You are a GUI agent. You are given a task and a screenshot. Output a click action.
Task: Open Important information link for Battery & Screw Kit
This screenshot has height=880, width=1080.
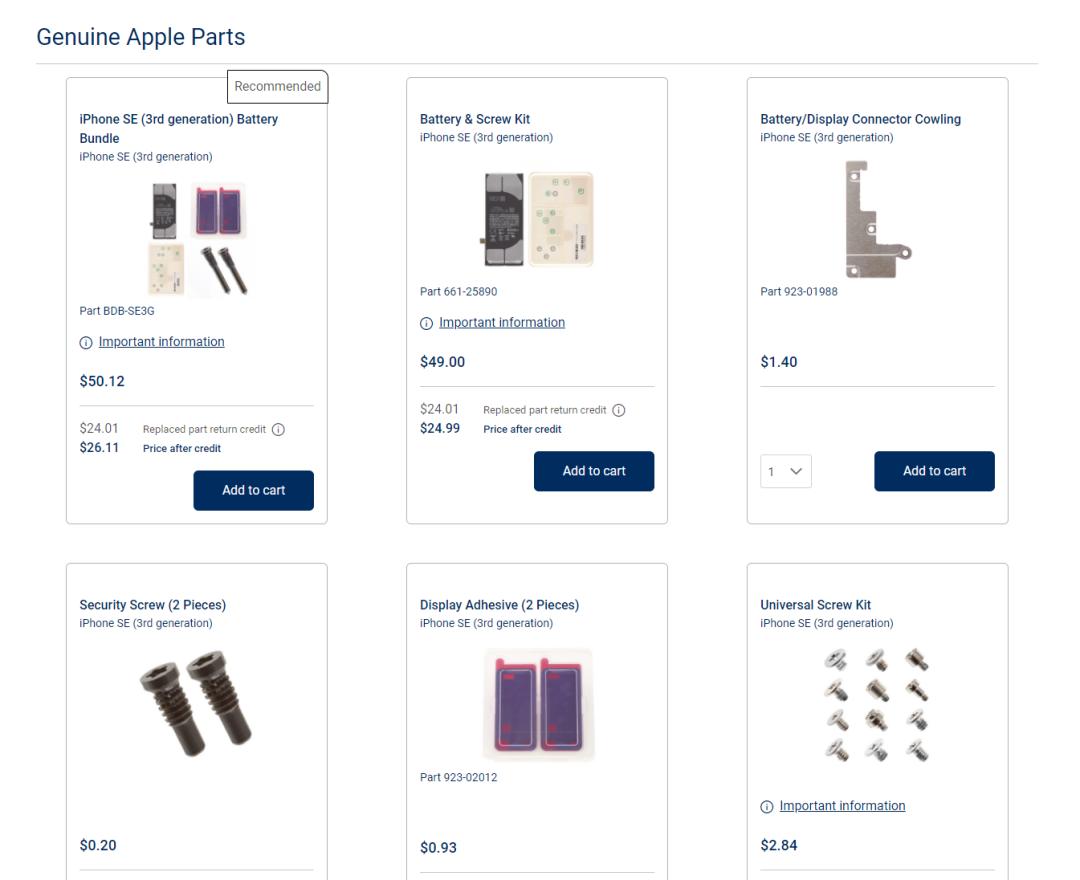click(x=502, y=322)
